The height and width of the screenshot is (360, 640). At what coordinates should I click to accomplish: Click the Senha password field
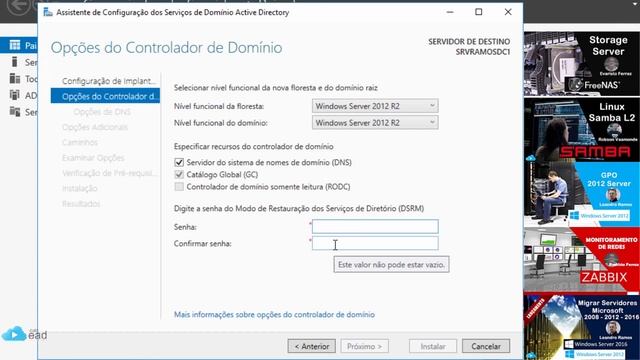pyautogui.click(x=375, y=227)
